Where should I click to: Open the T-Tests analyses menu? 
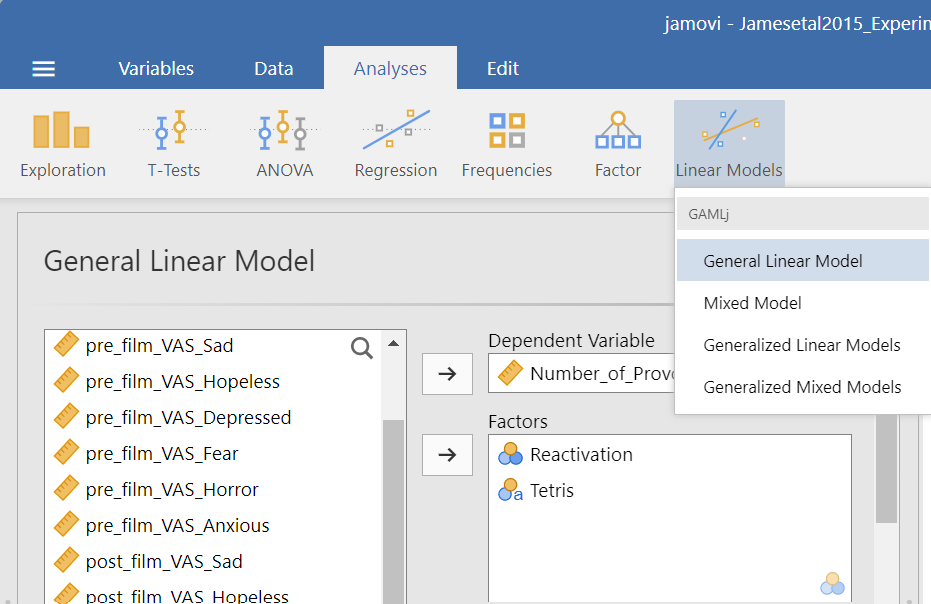pyautogui.click(x=174, y=144)
